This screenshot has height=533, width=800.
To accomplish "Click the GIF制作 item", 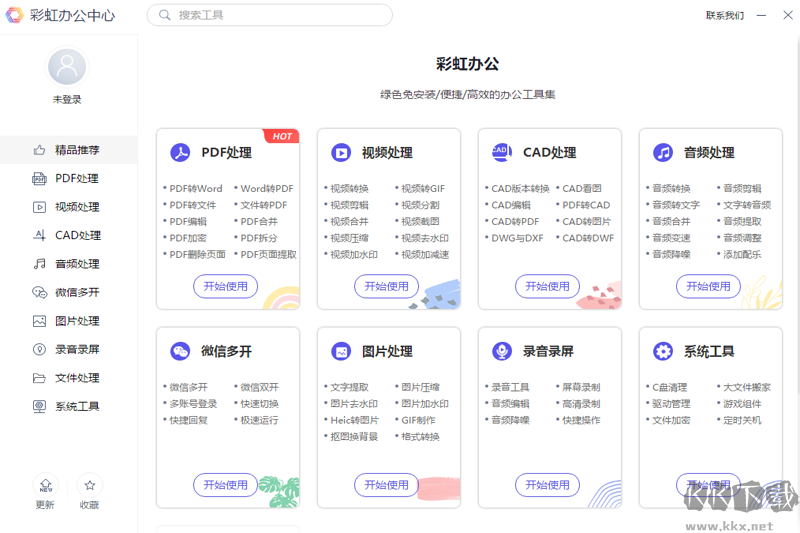I will click(x=418, y=420).
